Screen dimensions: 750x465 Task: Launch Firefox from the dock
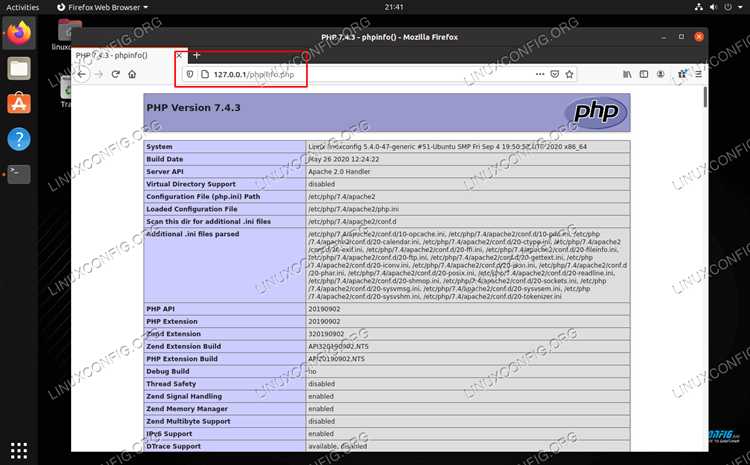(19, 33)
